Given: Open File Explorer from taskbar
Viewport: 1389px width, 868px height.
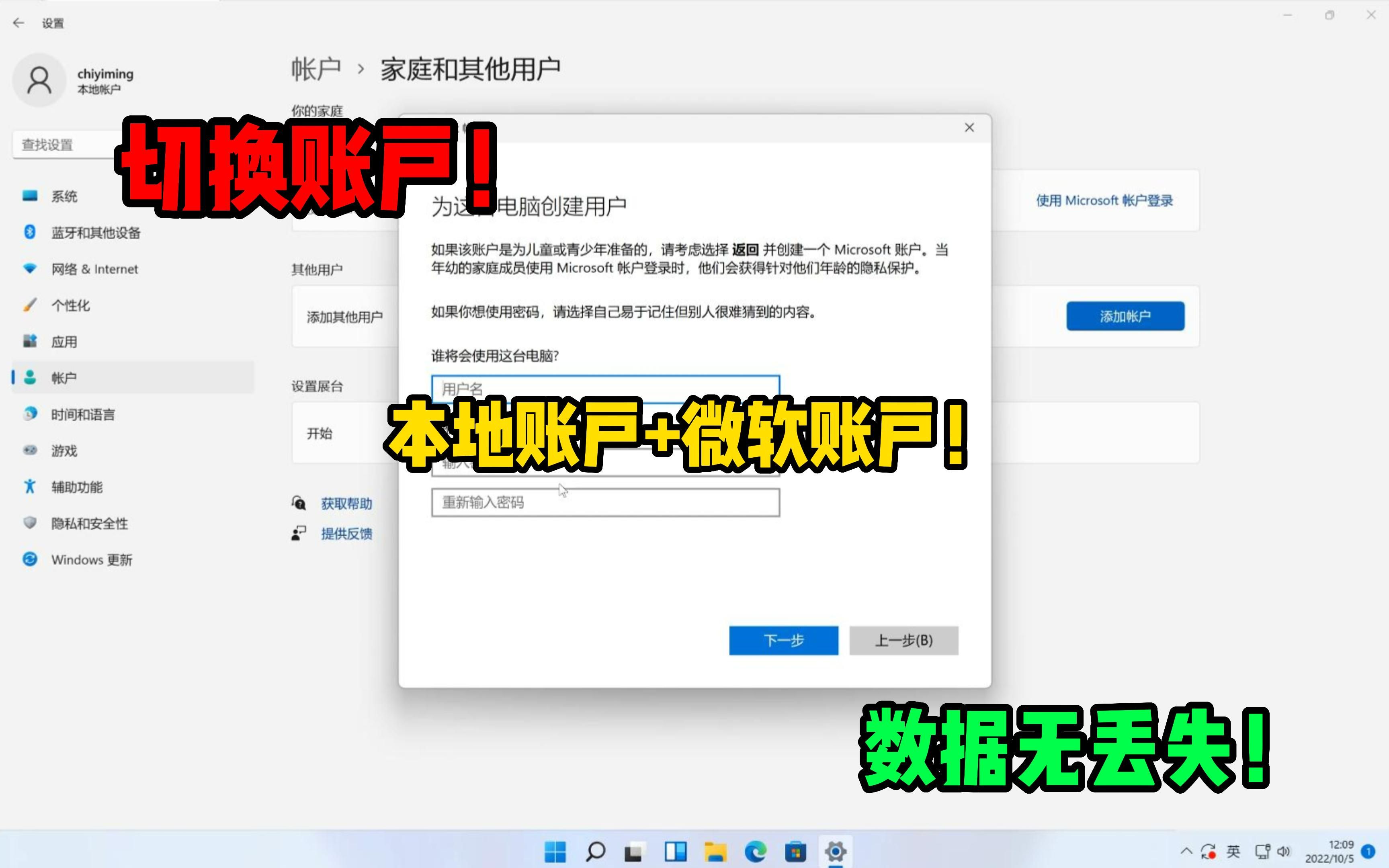Looking at the screenshot, I should pyautogui.click(x=715, y=852).
